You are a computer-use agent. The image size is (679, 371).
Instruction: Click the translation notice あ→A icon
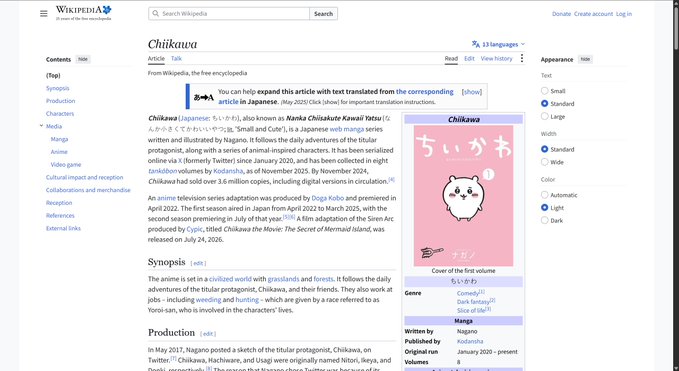pyautogui.click(x=204, y=97)
